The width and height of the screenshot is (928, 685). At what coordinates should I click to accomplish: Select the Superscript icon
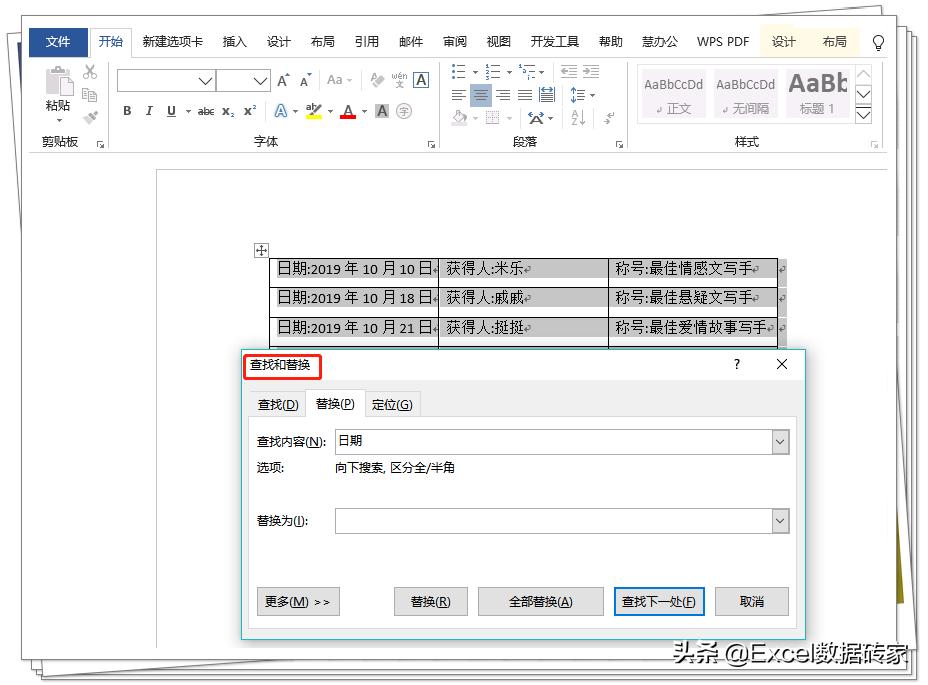(250, 110)
